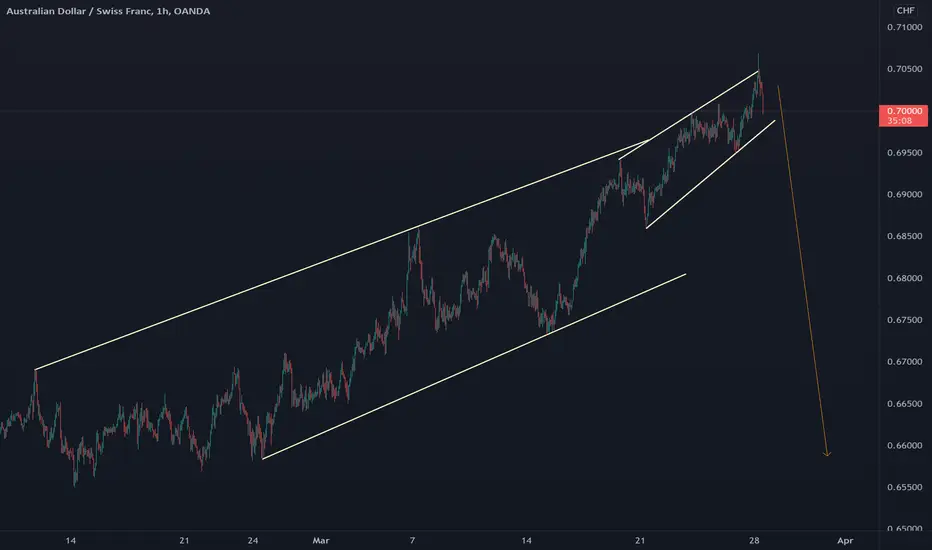Click the 0.67000 price axis label
This screenshot has height=550, width=932.
(x=904, y=362)
